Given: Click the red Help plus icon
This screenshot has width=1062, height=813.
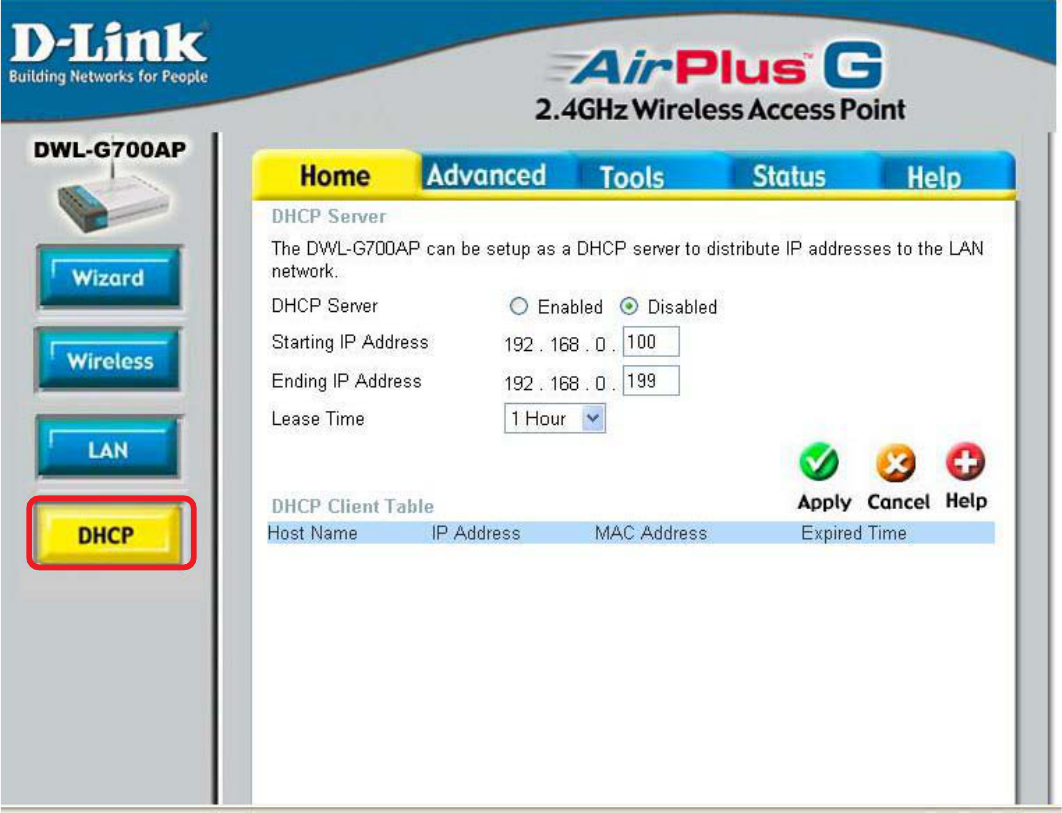Looking at the screenshot, I should tap(966, 461).
